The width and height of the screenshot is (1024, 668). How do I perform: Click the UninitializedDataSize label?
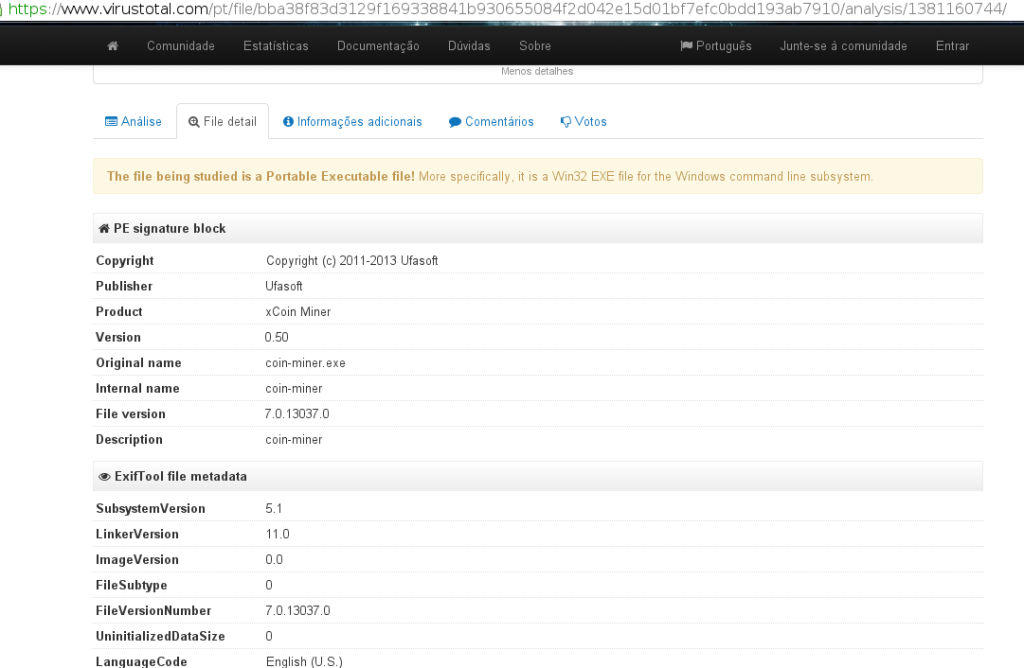(x=160, y=636)
